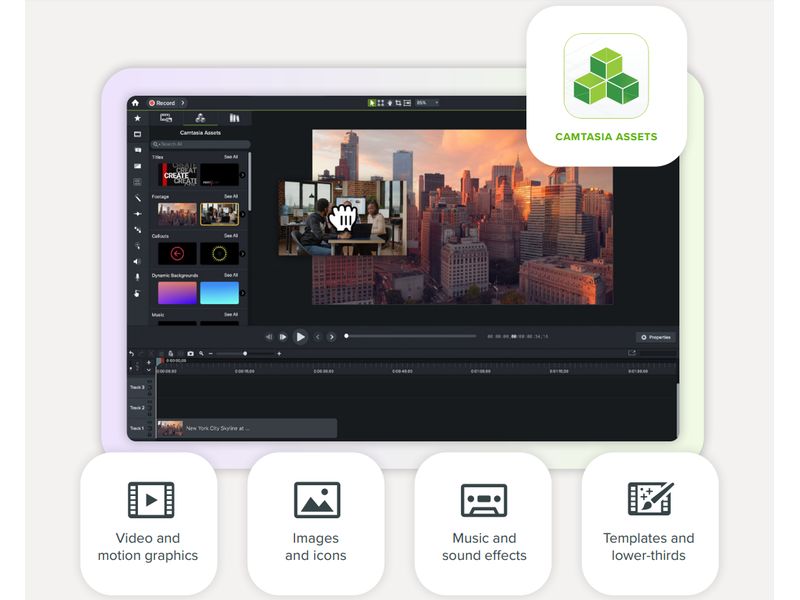The width and height of the screenshot is (800, 600).
Task: See all Dynamic Backgrounds assets
Action: (231, 275)
